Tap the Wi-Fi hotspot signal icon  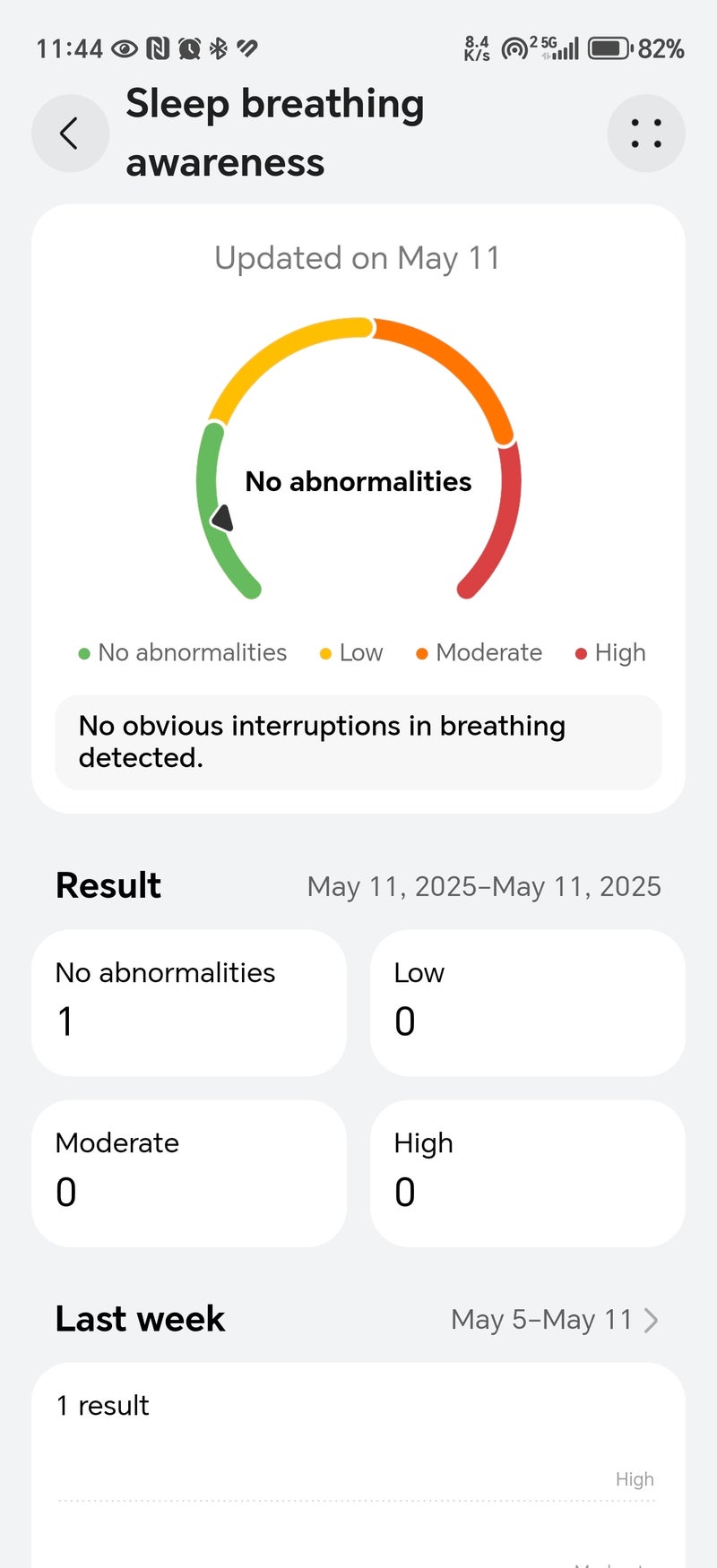514,48
